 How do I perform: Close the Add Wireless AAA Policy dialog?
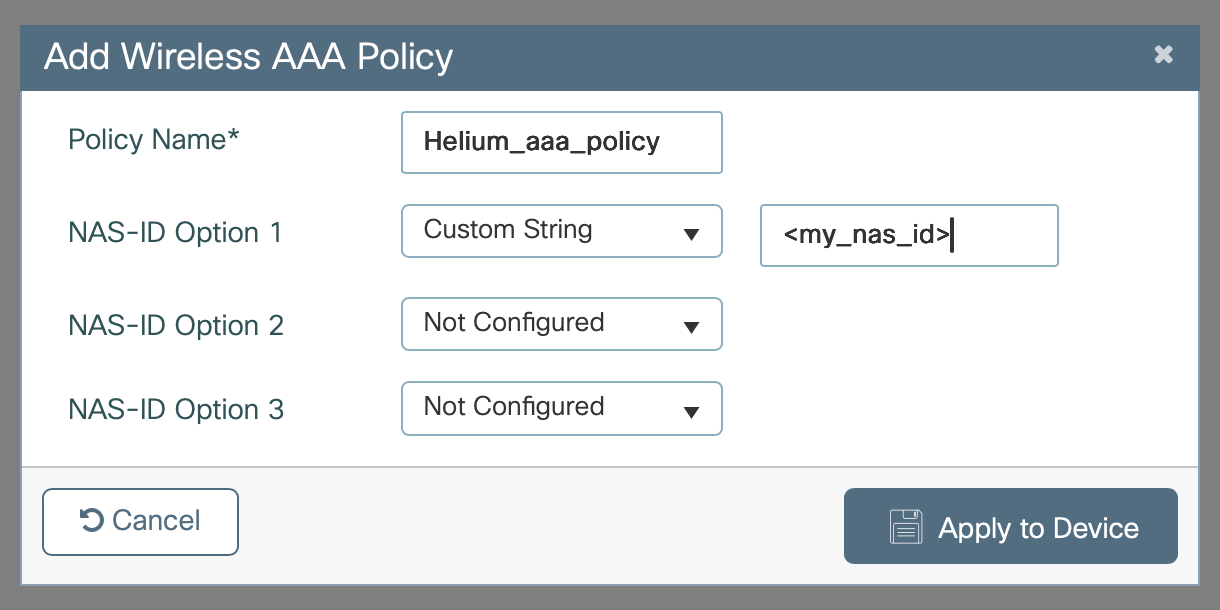point(1163,55)
